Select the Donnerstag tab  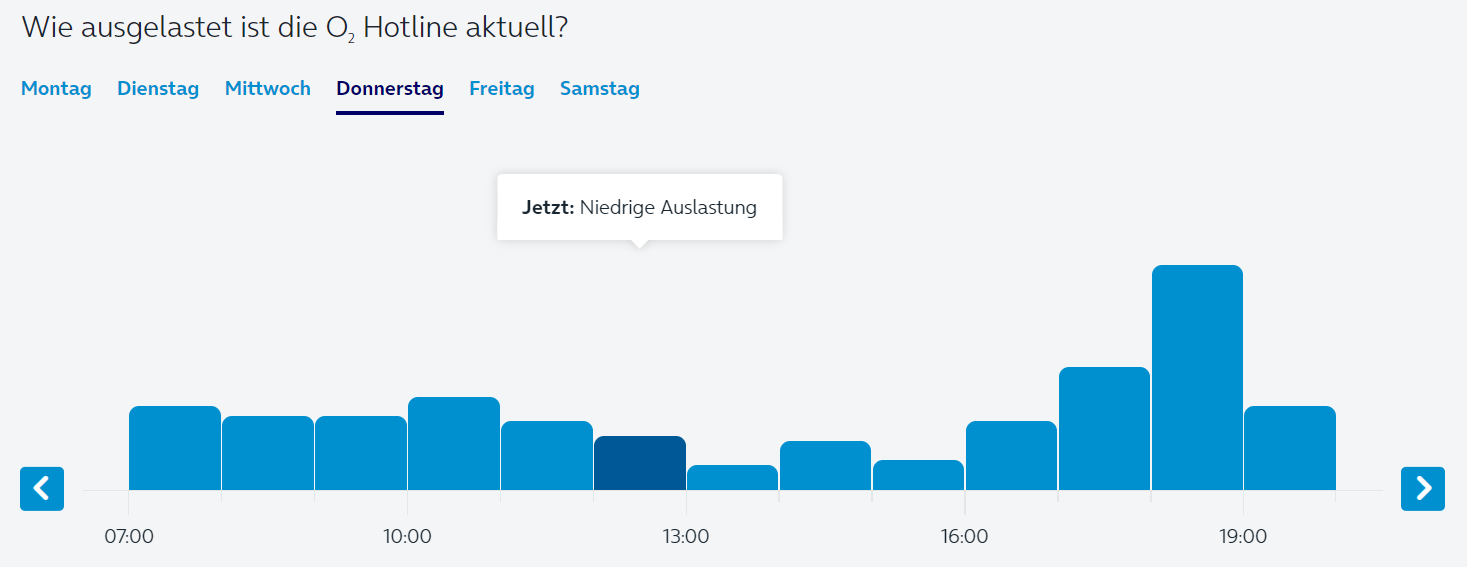[x=390, y=89]
